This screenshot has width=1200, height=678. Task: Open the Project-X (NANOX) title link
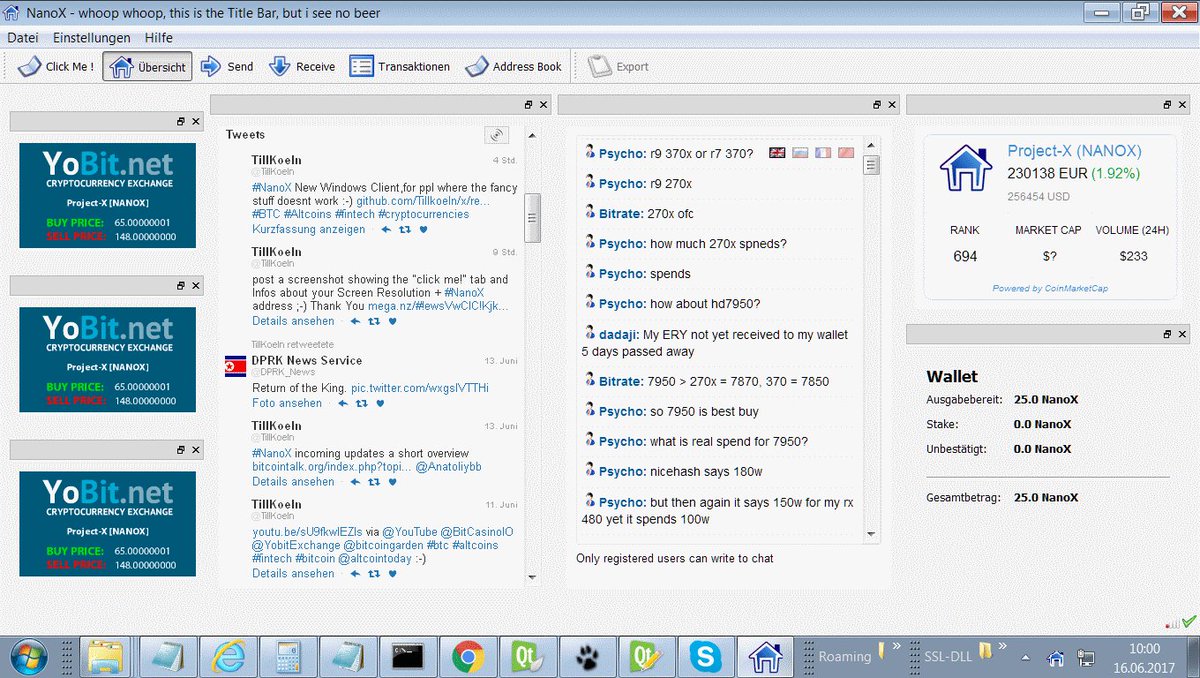click(x=1074, y=152)
